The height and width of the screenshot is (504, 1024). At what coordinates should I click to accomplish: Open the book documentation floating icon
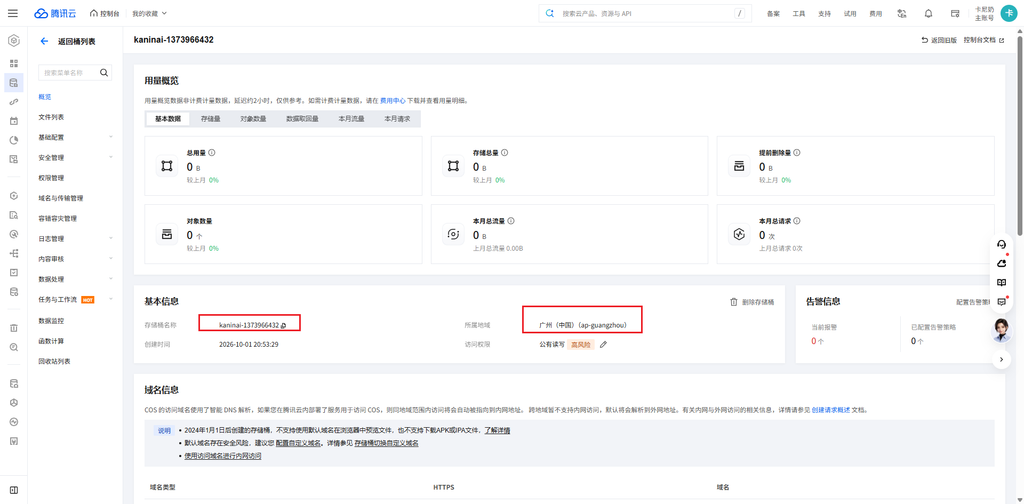point(1001,282)
